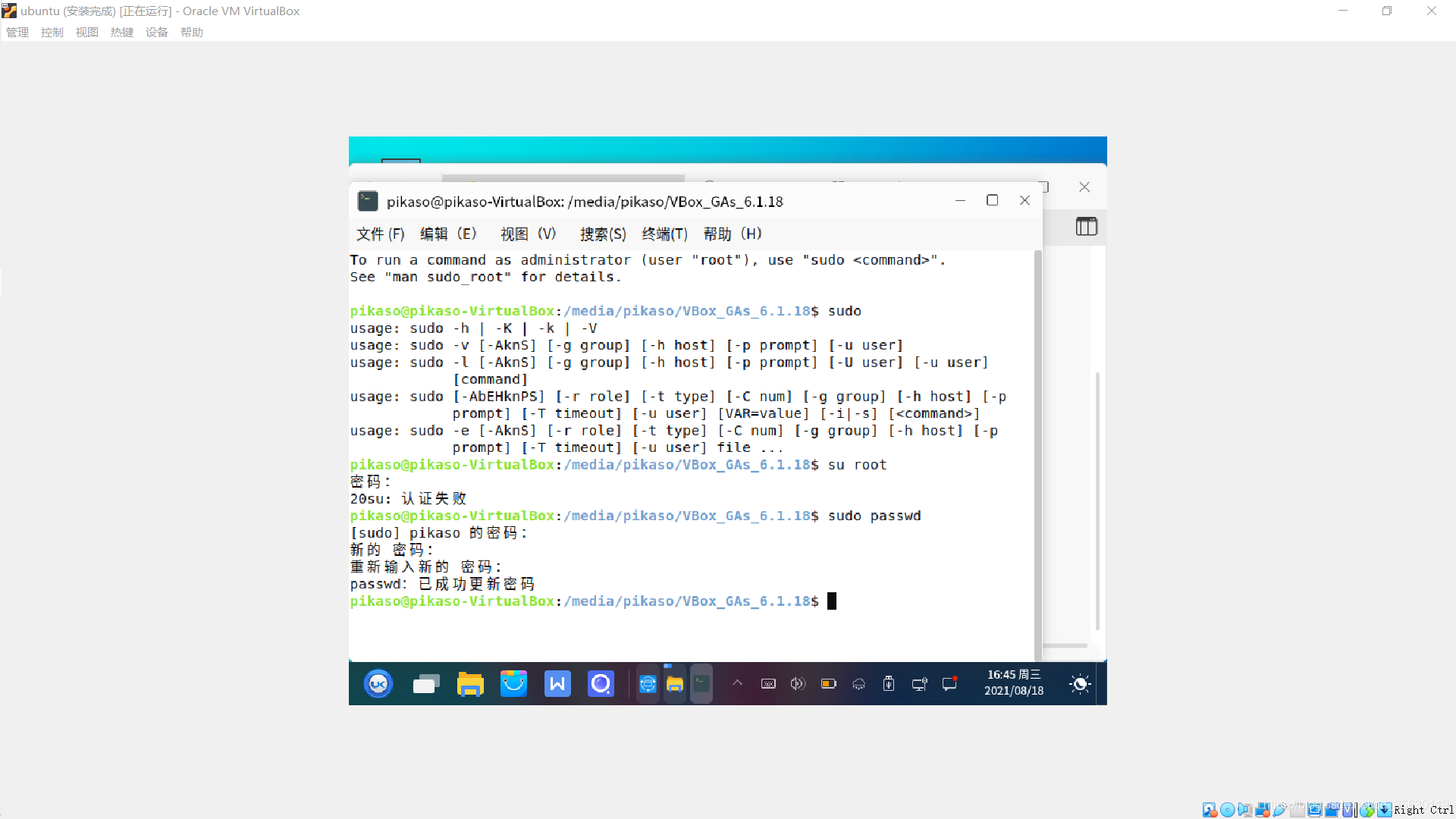The width and height of the screenshot is (1456, 819).
Task: Open VirtualBox 设备 menu
Action: point(157,32)
